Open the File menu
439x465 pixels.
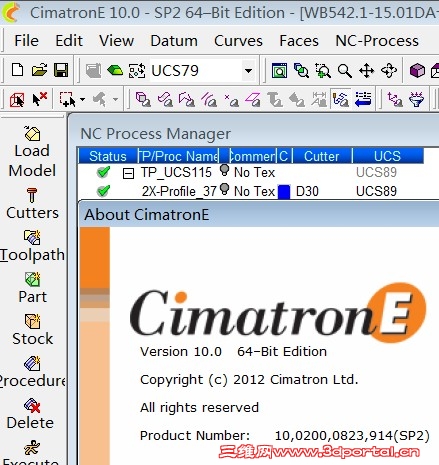26,41
